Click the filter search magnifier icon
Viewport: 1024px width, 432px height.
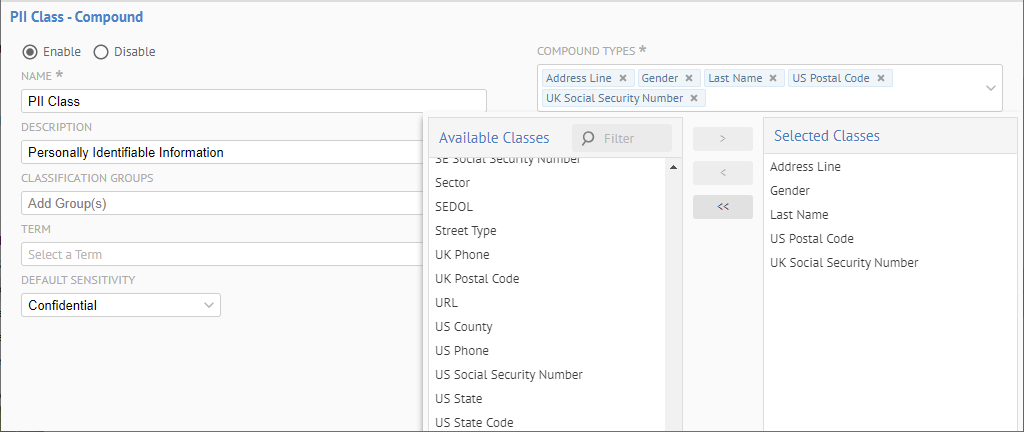click(588, 138)
